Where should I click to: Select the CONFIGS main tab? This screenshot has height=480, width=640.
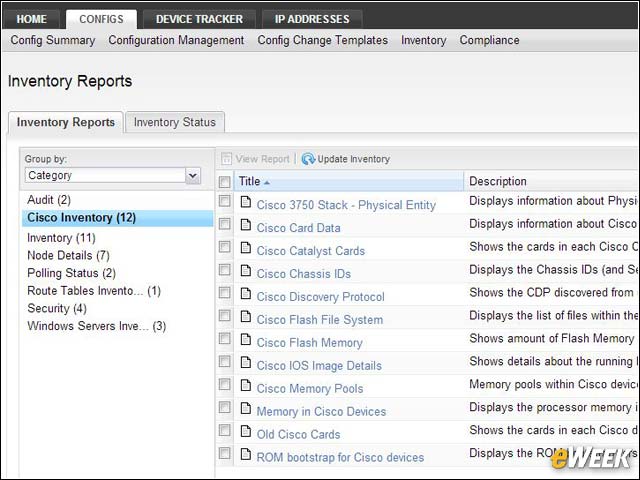[x=101, y=19]
